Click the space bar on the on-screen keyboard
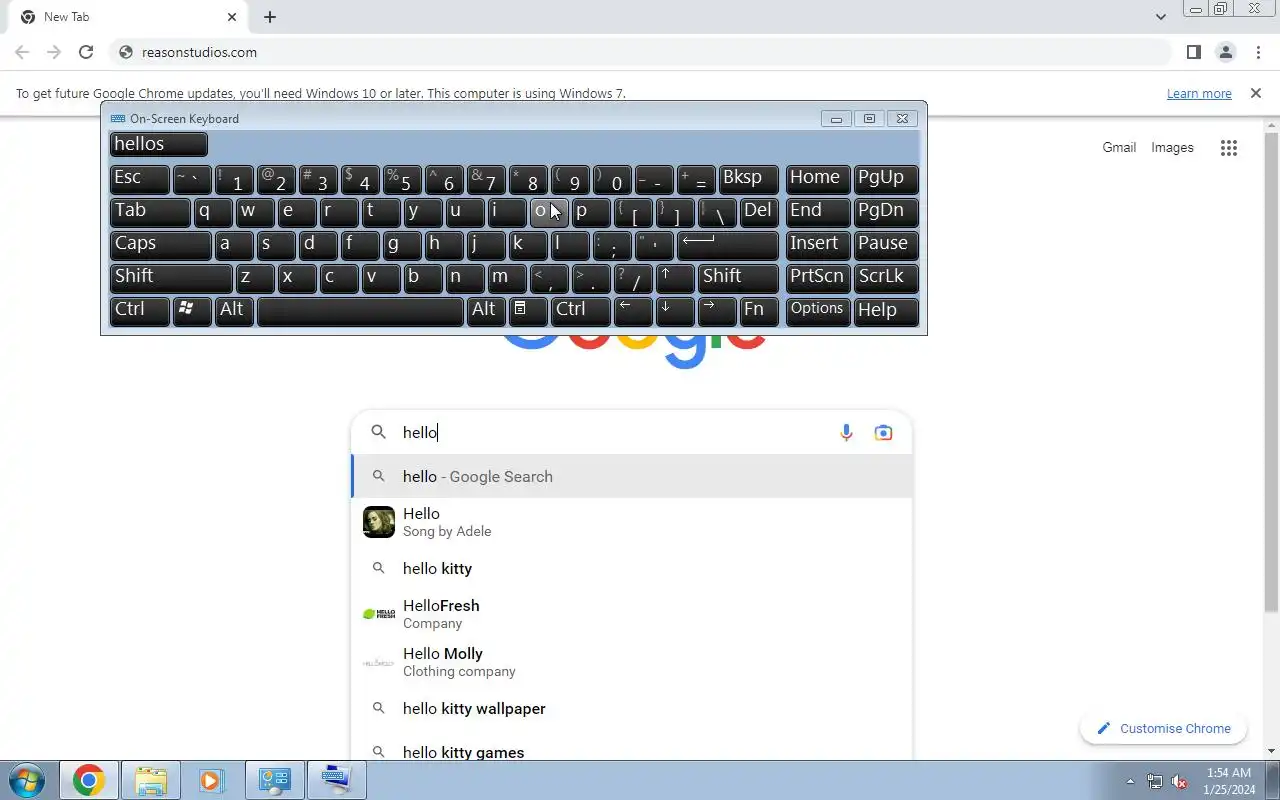1280x800 pixels. click(x=360, y=310)
